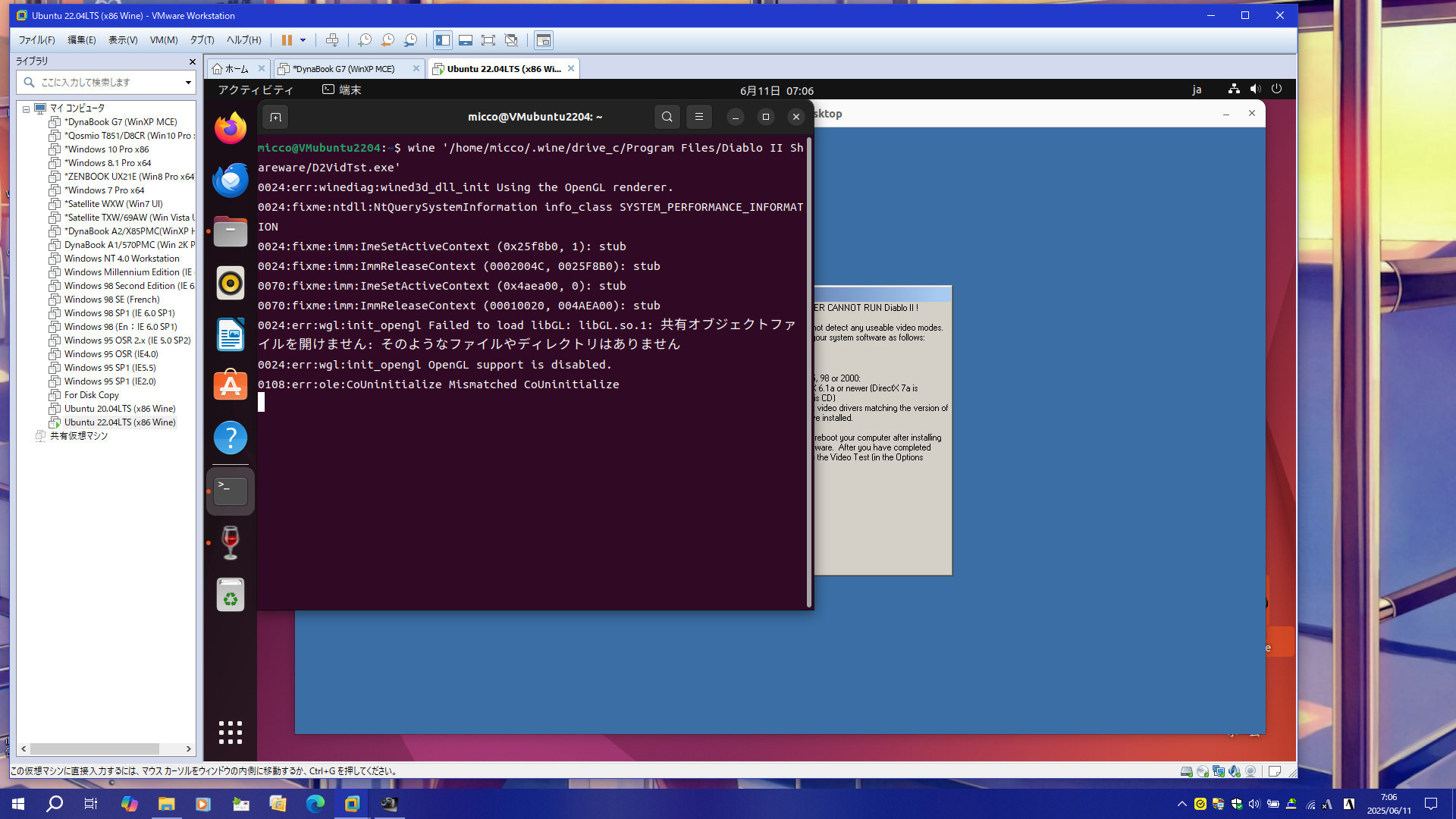Close the ライブラリ panel
The image size is (1456, 819).
pyautogui.click(x=192, y=61)
